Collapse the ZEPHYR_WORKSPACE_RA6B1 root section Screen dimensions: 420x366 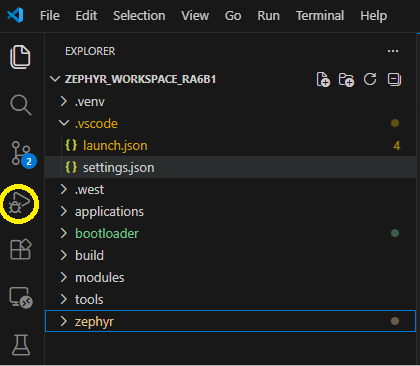(x=55, y=79)
